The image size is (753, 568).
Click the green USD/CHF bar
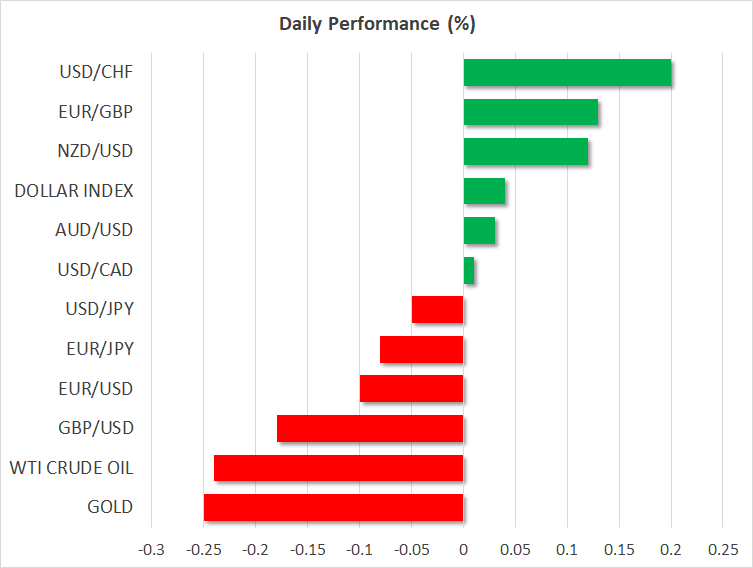tap(567, 73)
